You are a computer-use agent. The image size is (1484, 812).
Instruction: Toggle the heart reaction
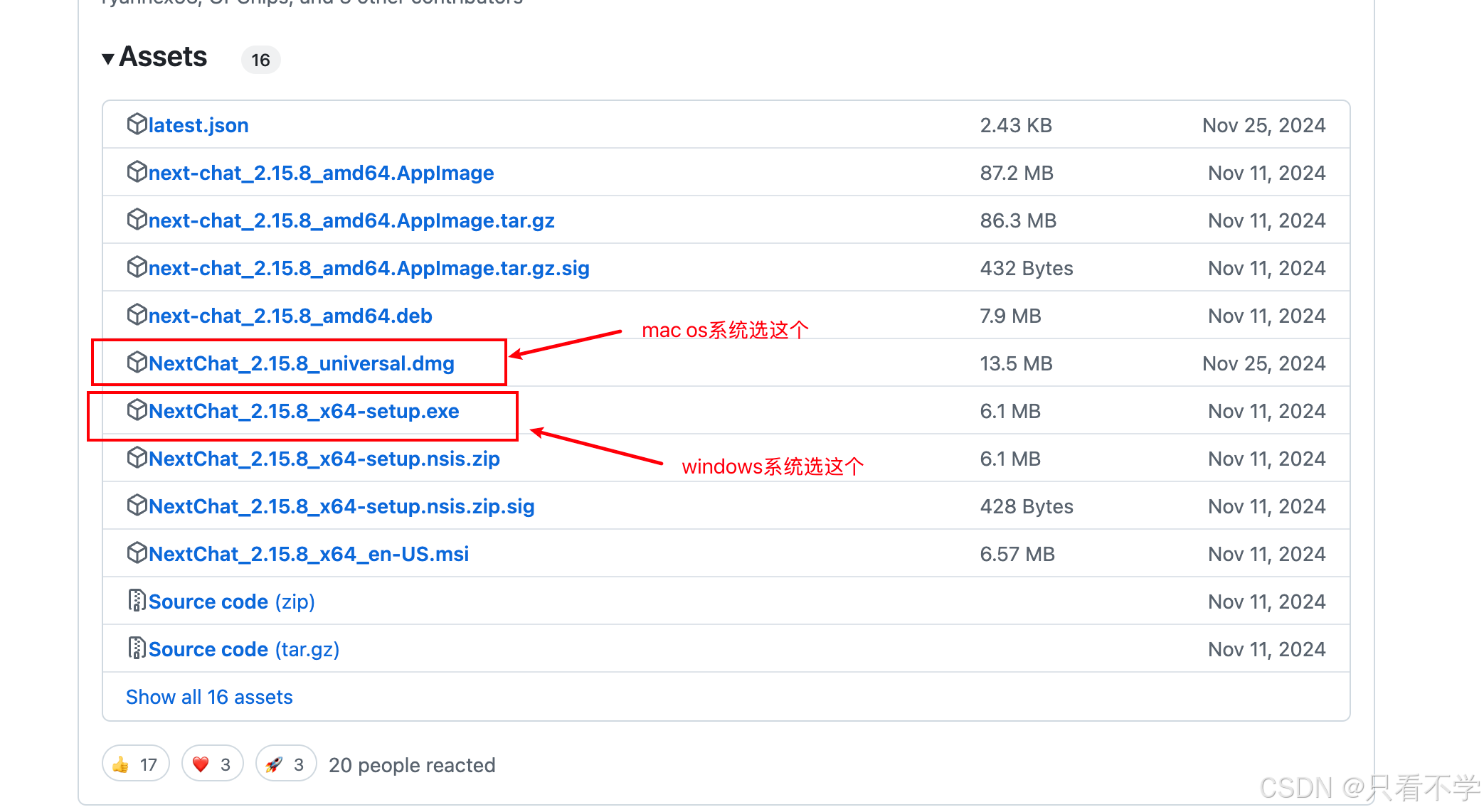pyautogui.click(x=212, y=764)
